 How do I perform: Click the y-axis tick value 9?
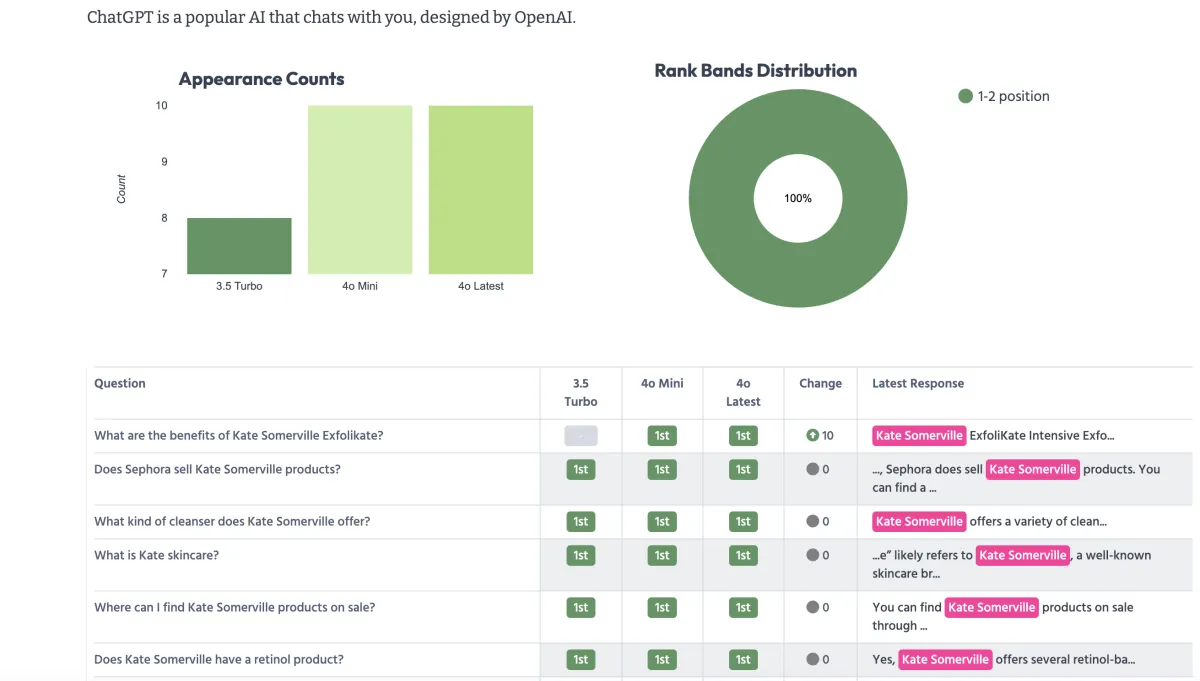164,161
